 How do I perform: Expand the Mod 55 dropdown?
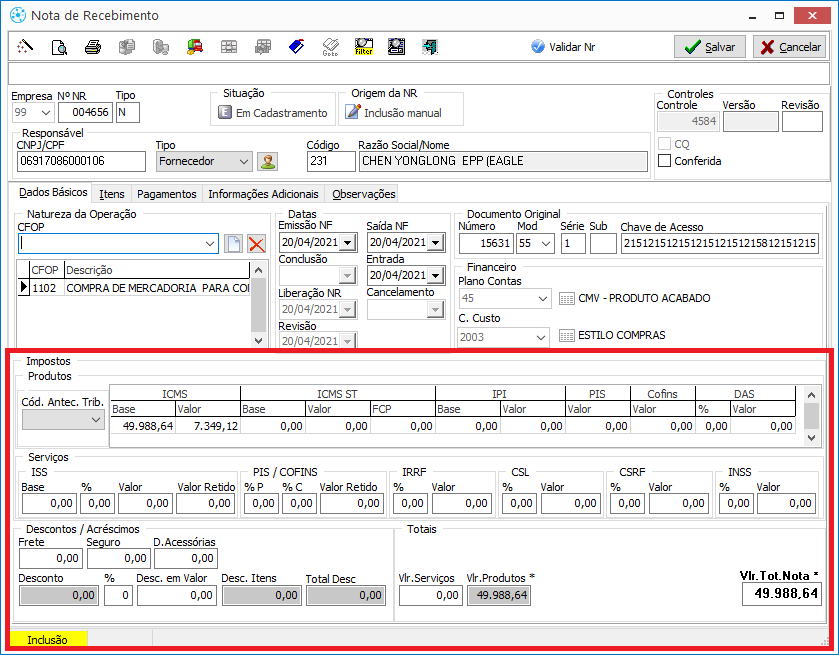coord(546,243)
